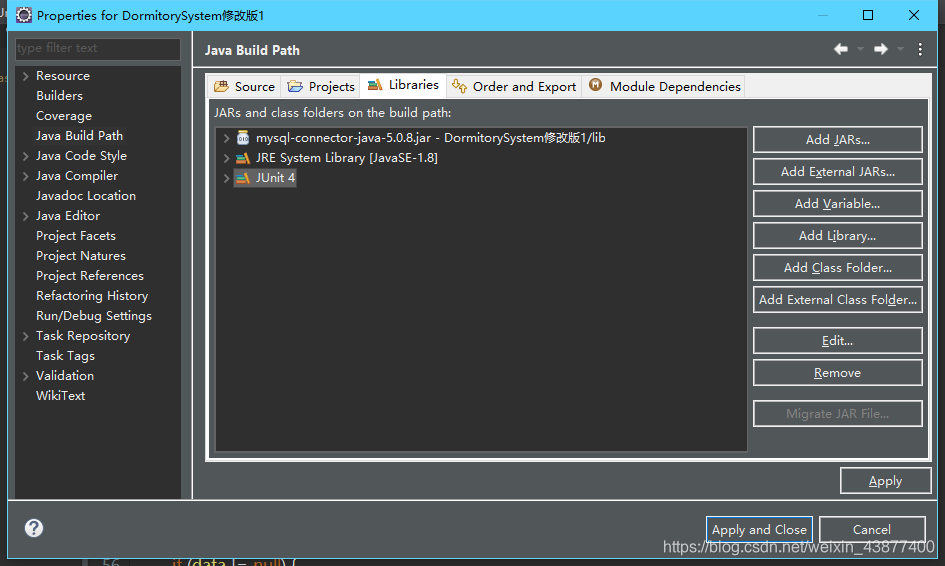
Task: Click the JRE System Library icon
Action: click(x=243, y=158)
